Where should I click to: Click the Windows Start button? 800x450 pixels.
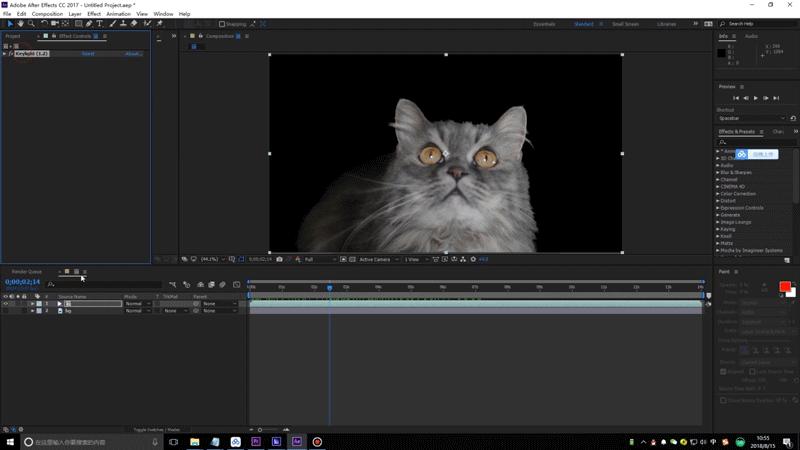point(10,441)
